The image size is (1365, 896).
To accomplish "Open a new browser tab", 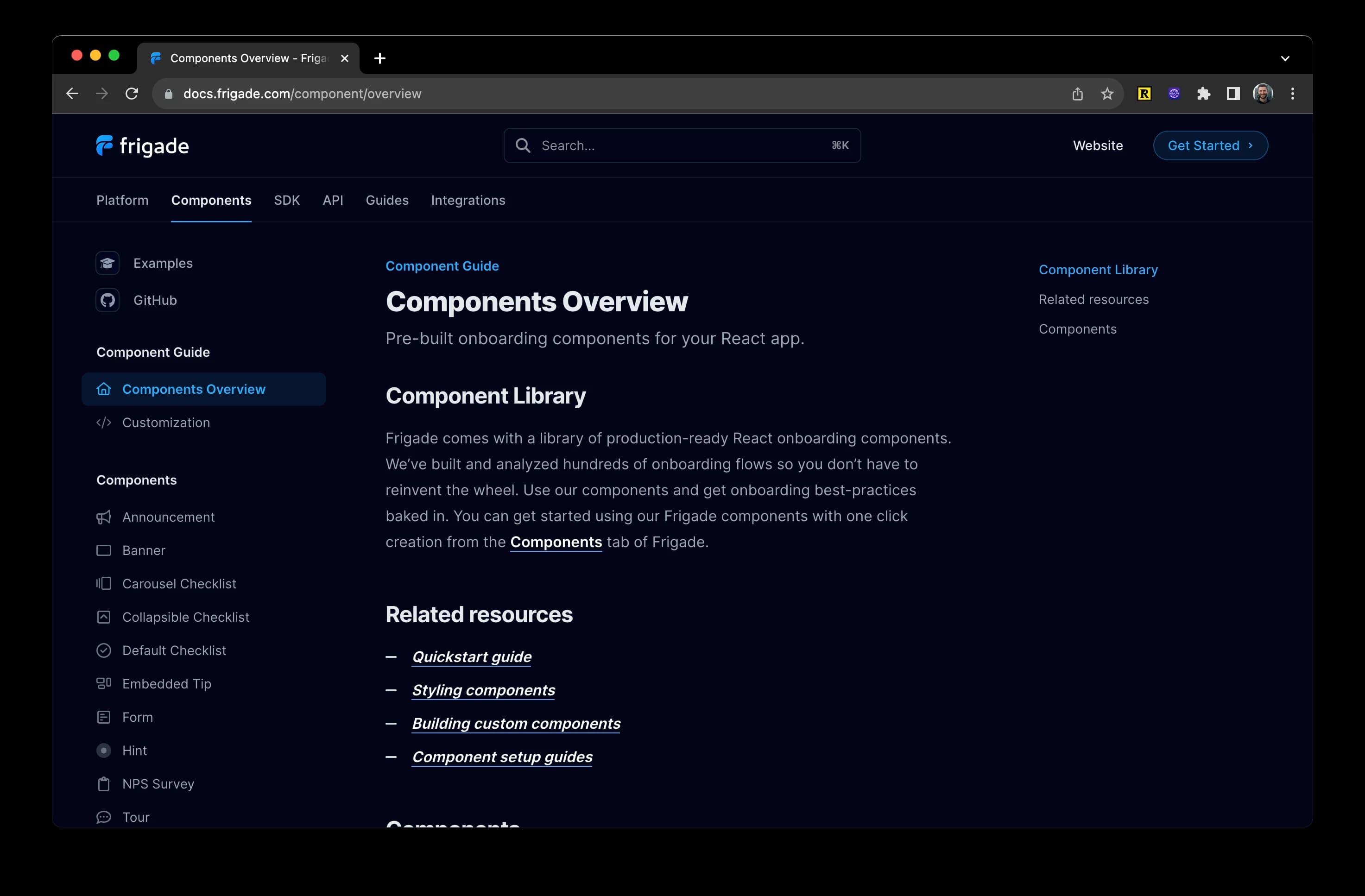I will click(x=379, y=58).
